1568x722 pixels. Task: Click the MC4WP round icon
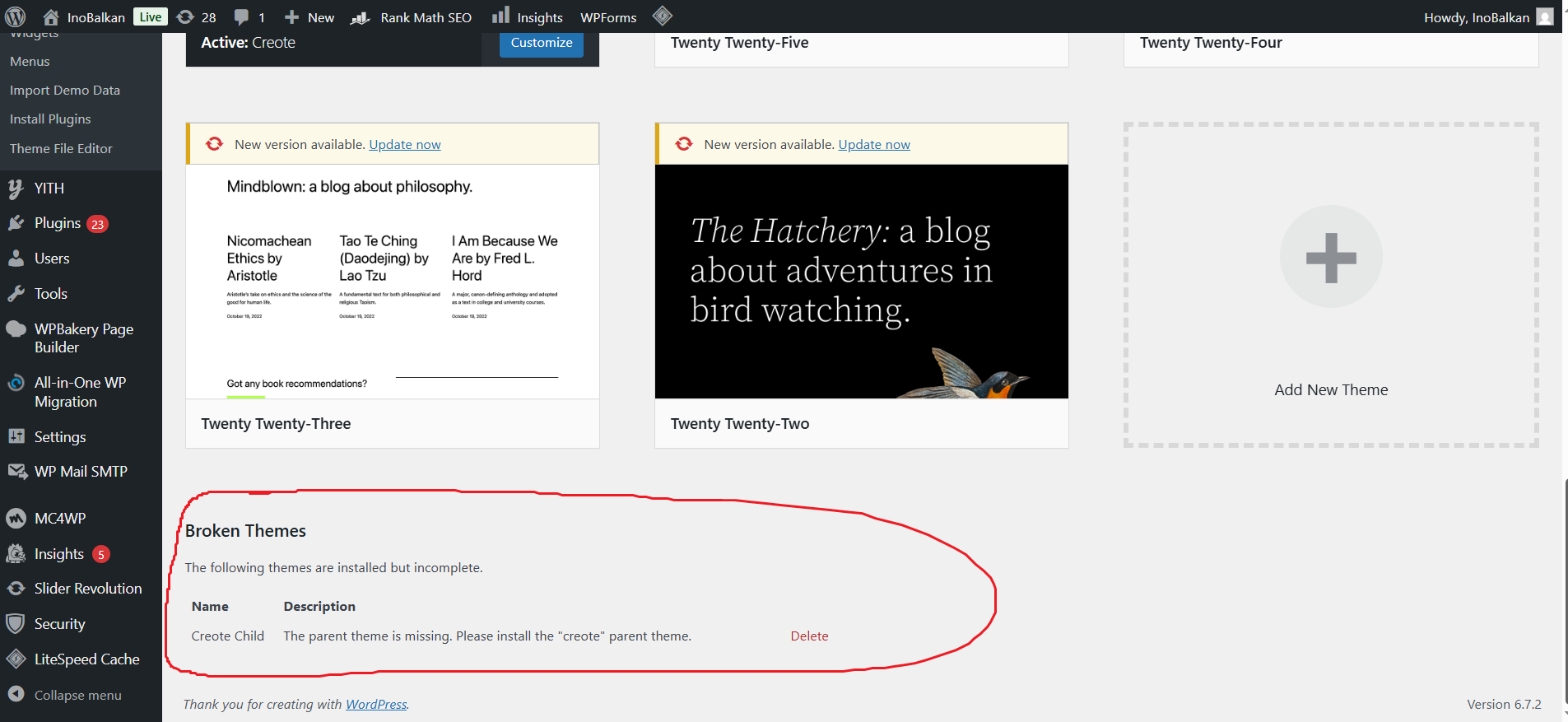tap(16, 519)
